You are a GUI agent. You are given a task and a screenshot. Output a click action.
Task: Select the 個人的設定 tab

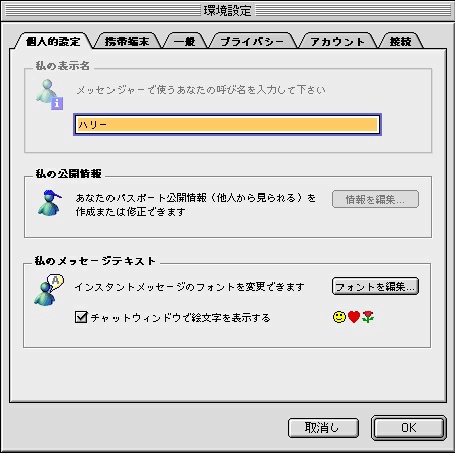pos(53,41)
